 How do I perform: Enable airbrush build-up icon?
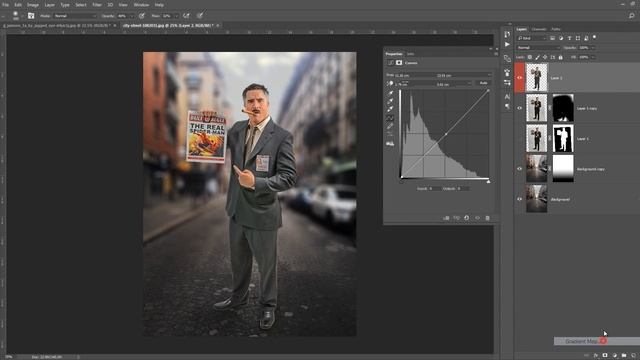[x=186, y=16]
